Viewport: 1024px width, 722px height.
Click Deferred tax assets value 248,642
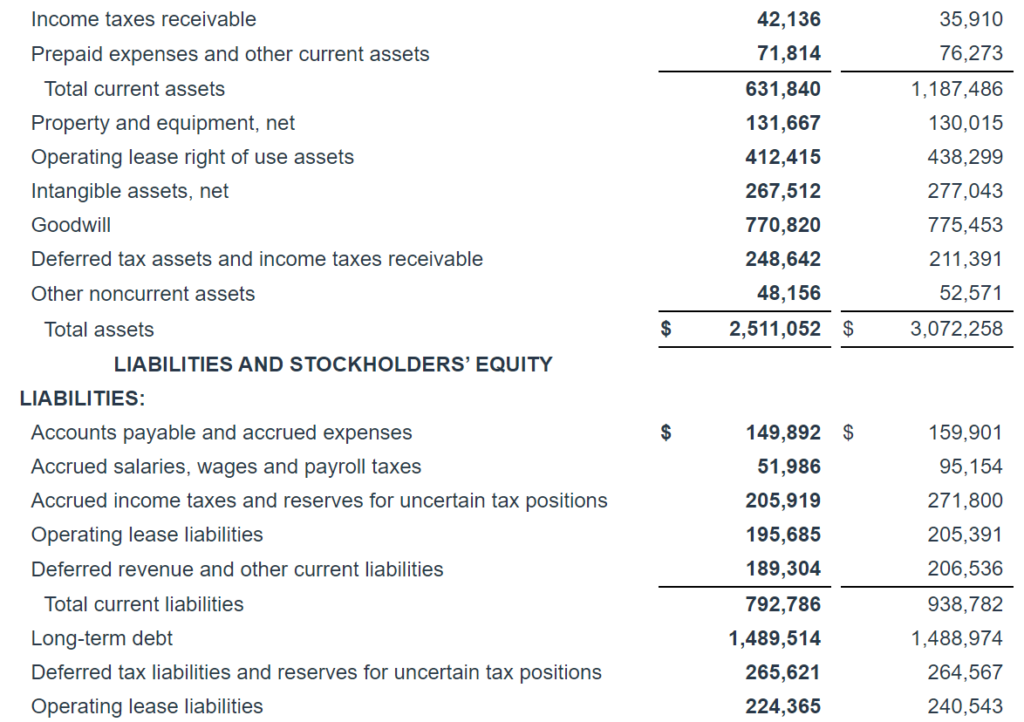(x=783, y=259)
